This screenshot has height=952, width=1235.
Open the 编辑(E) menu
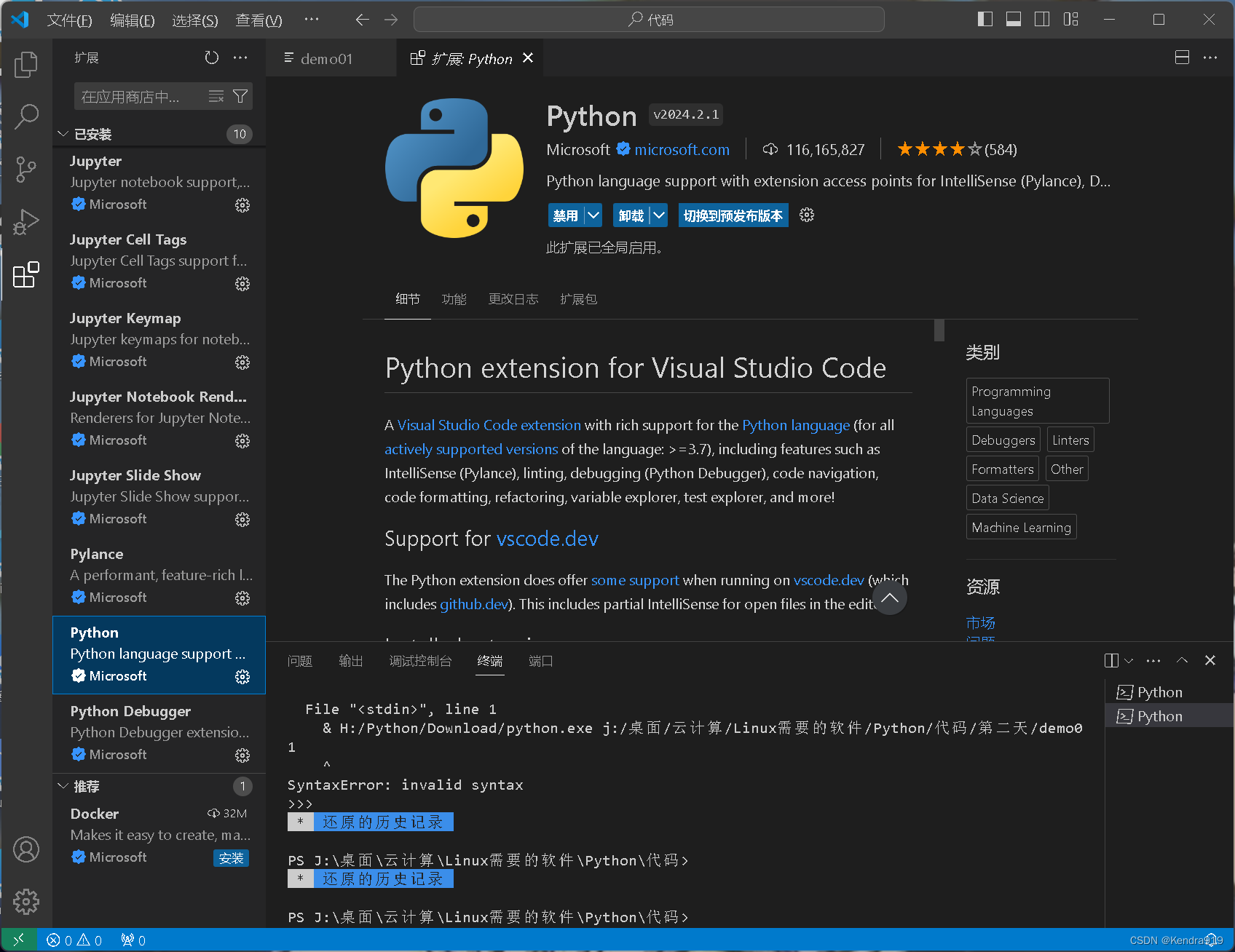coord(133,20)
